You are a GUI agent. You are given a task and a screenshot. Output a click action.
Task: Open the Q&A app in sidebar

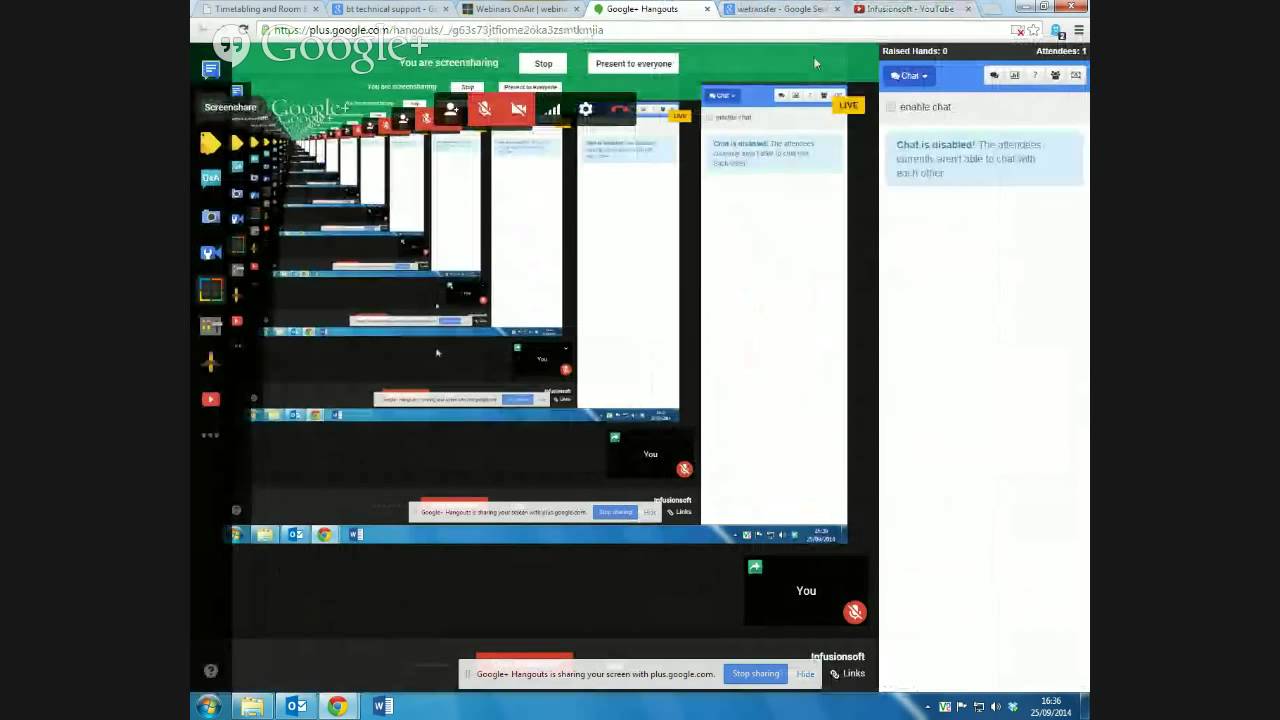(210, 178)
